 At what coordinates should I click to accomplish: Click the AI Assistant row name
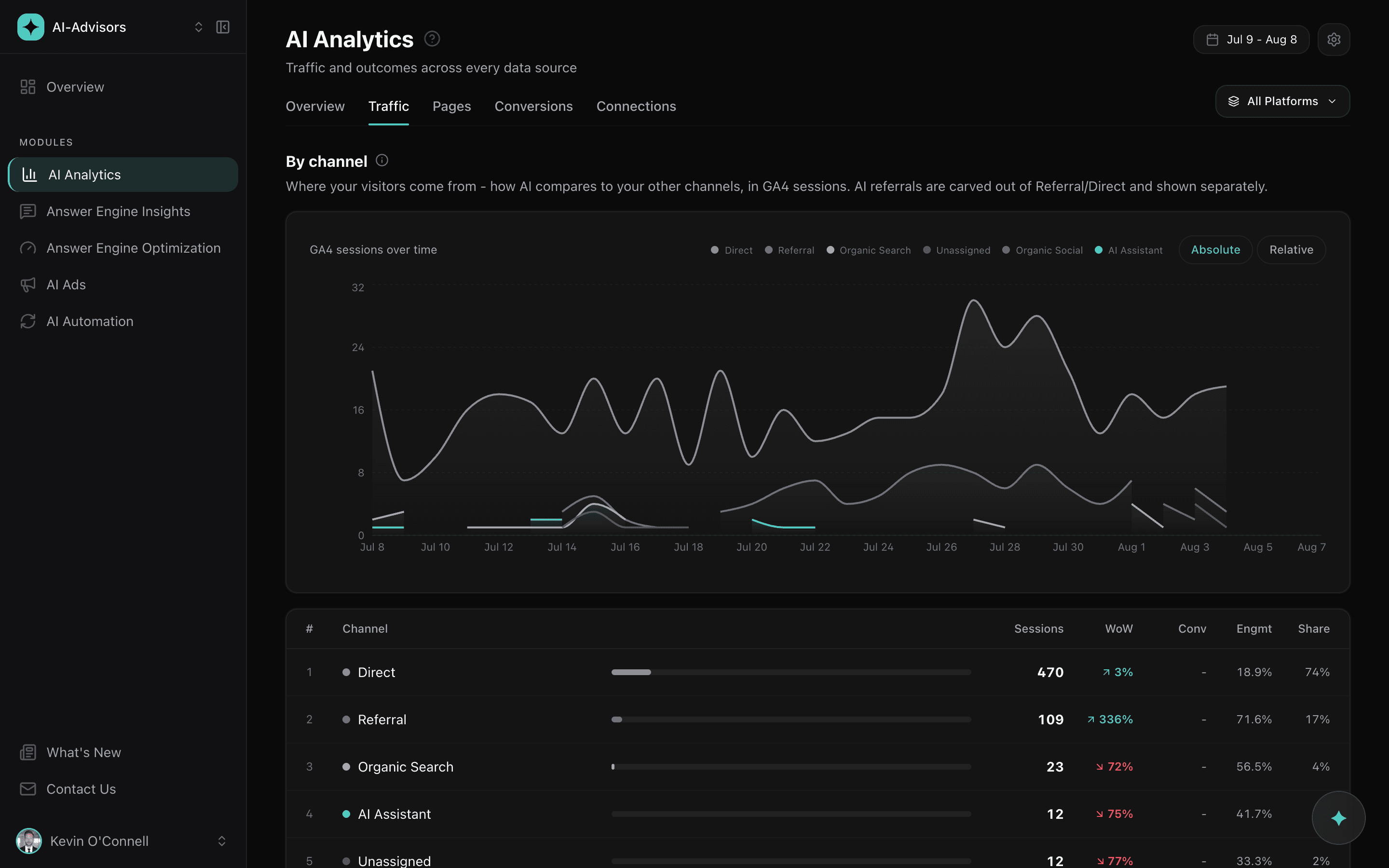click(395, 814)
